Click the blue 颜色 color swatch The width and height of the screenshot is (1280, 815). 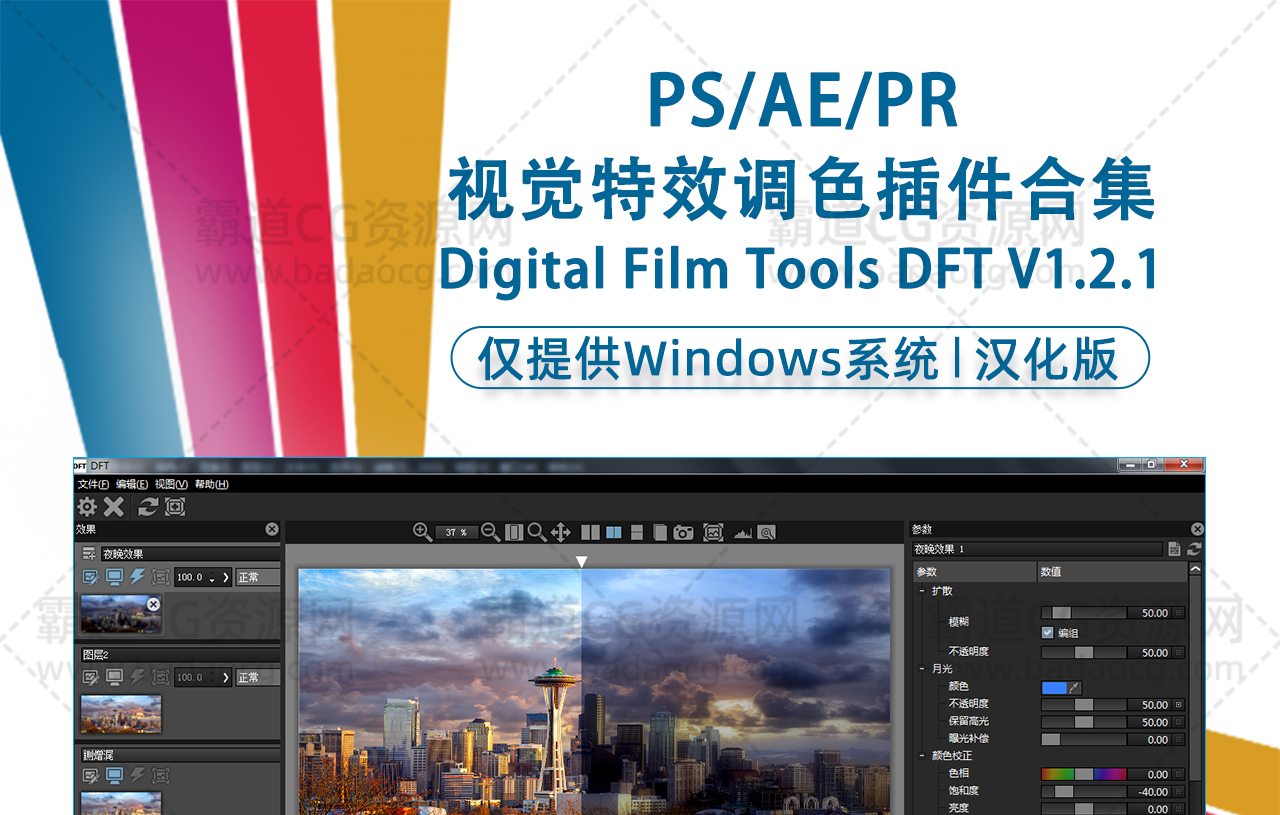[1054, 687]
